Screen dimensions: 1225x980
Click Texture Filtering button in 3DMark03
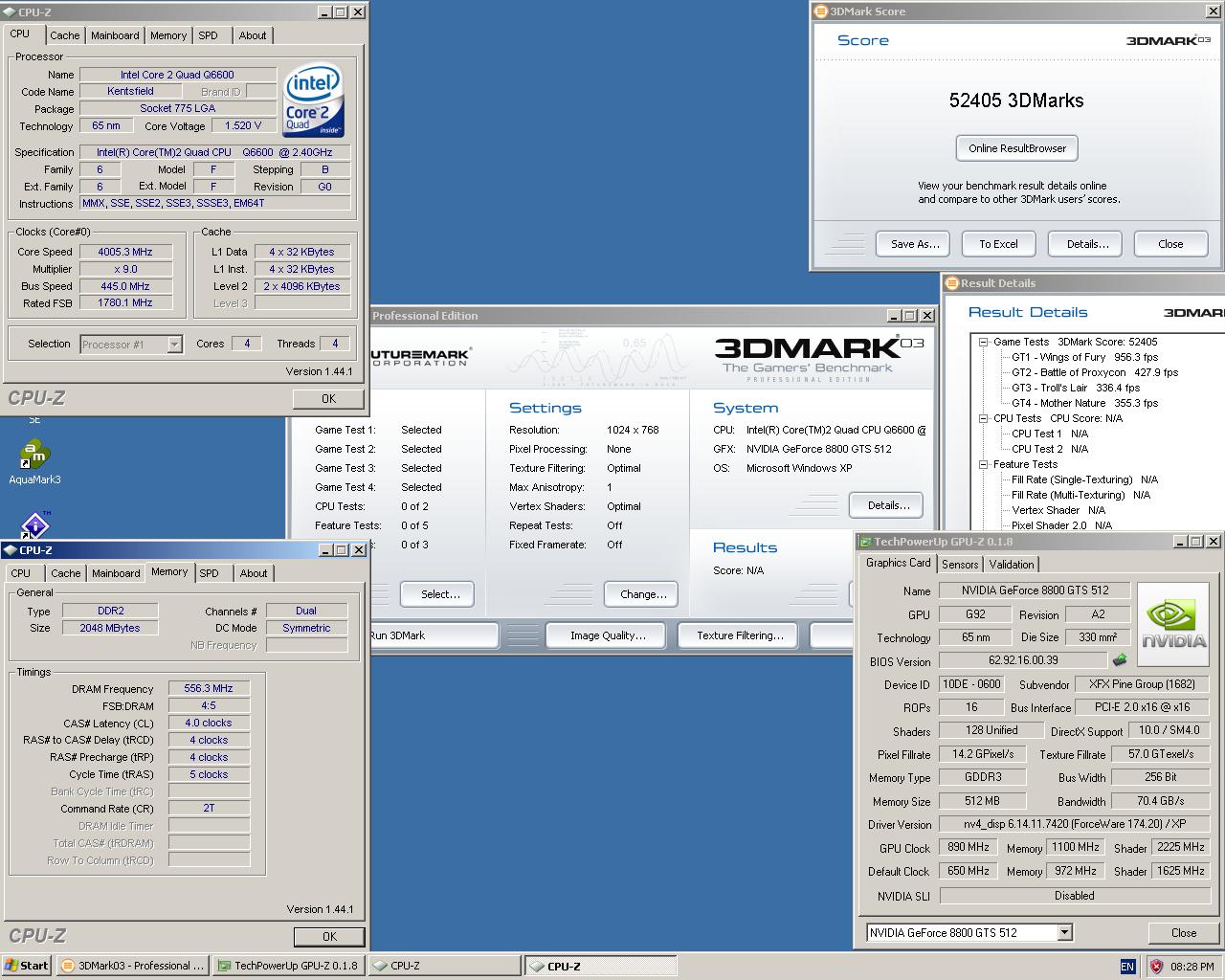[740, 635]
